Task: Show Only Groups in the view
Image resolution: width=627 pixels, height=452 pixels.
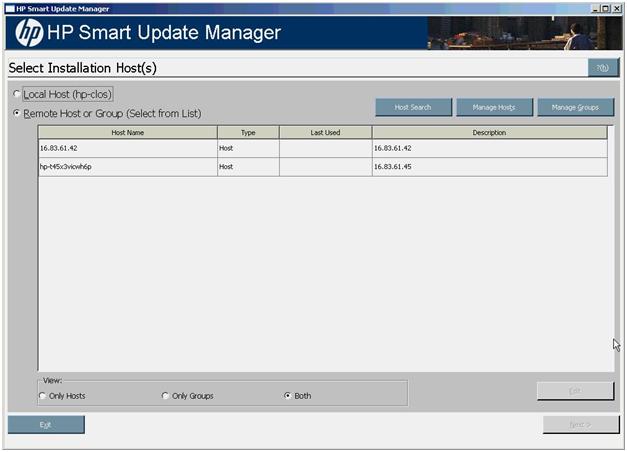Action: [166, 396]
